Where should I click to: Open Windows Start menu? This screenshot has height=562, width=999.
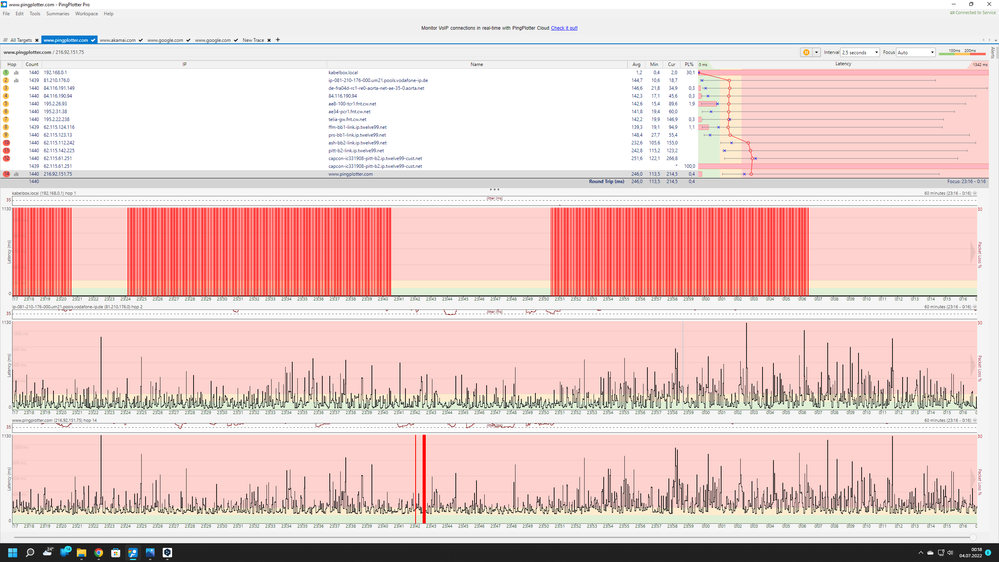[13, 552]
